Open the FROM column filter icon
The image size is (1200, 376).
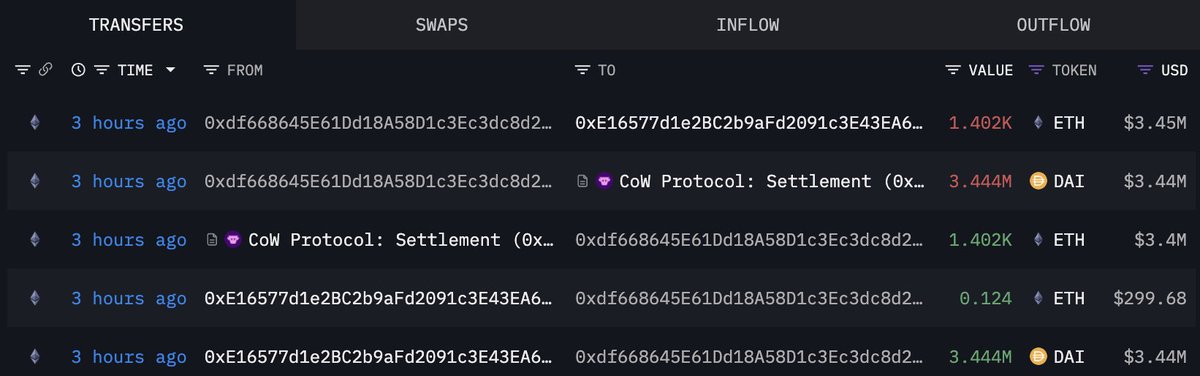[211, 71]
